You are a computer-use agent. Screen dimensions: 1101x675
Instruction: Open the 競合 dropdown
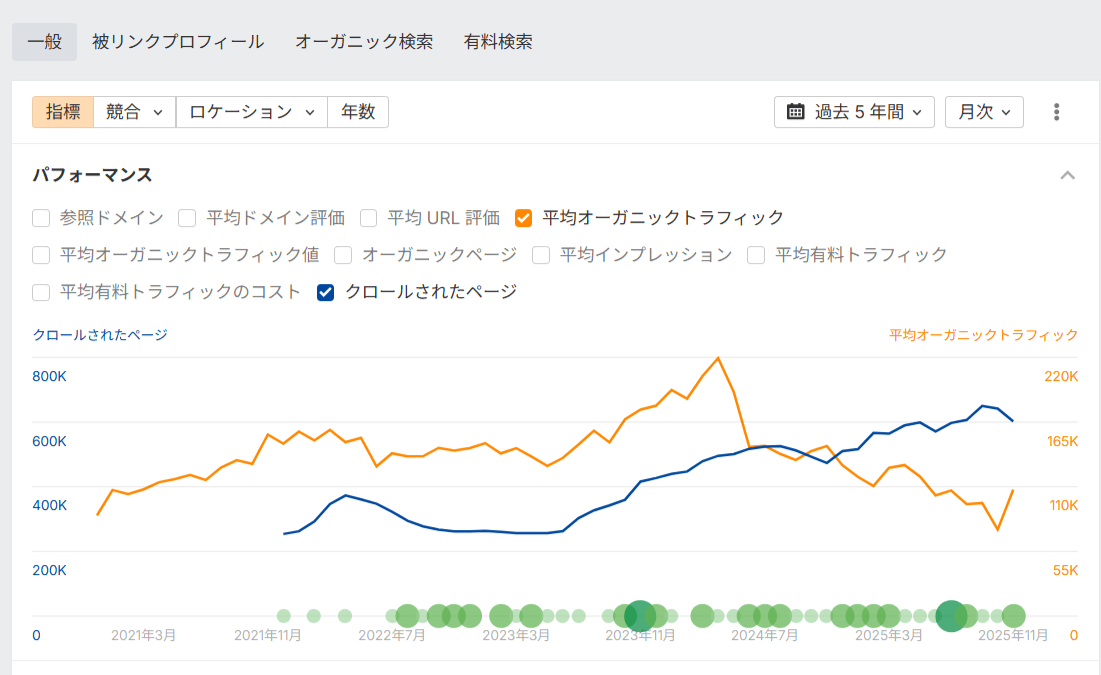(x=134, y=112)
